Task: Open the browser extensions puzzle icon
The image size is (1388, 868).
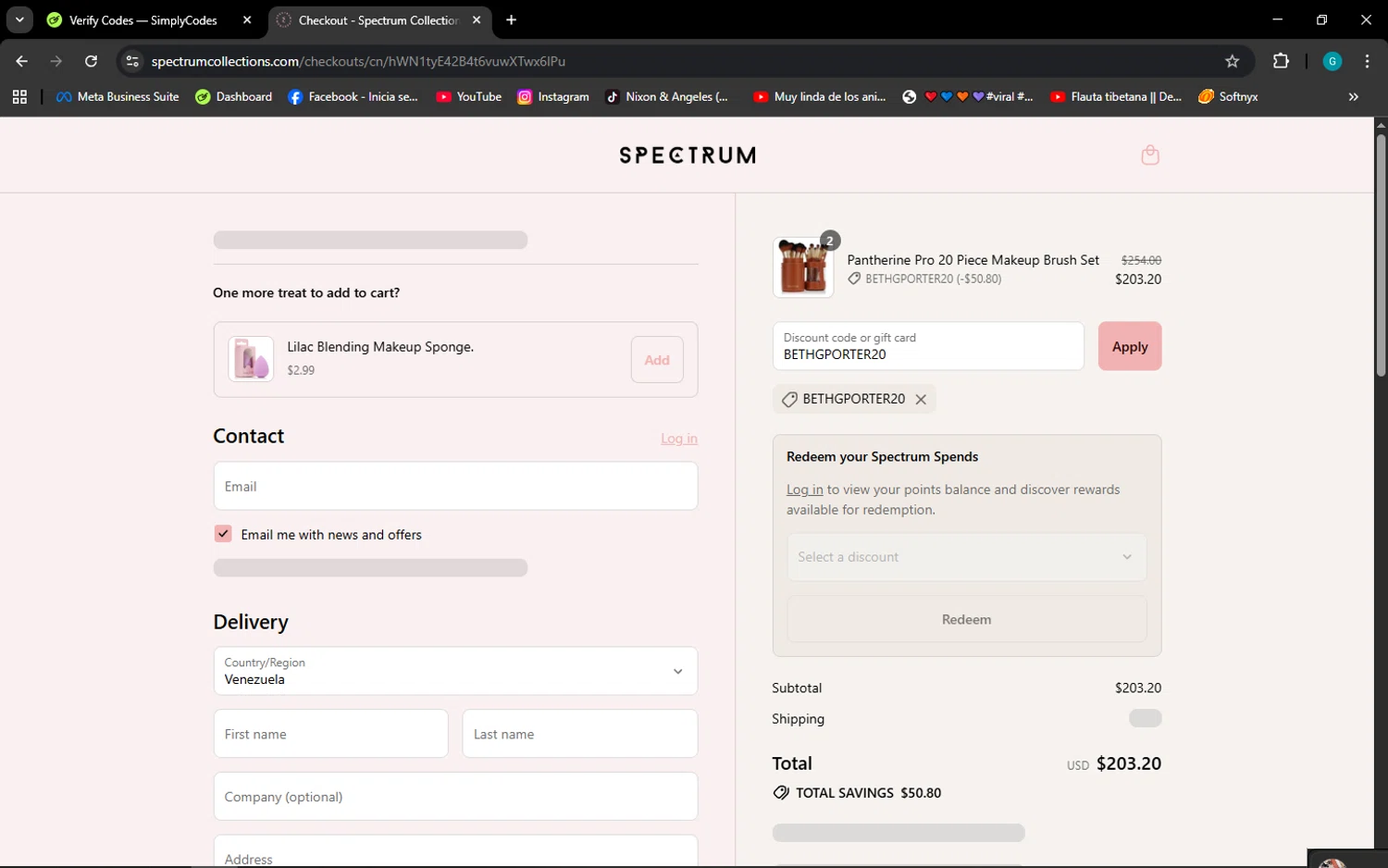Action: (x=1281, y=61)
